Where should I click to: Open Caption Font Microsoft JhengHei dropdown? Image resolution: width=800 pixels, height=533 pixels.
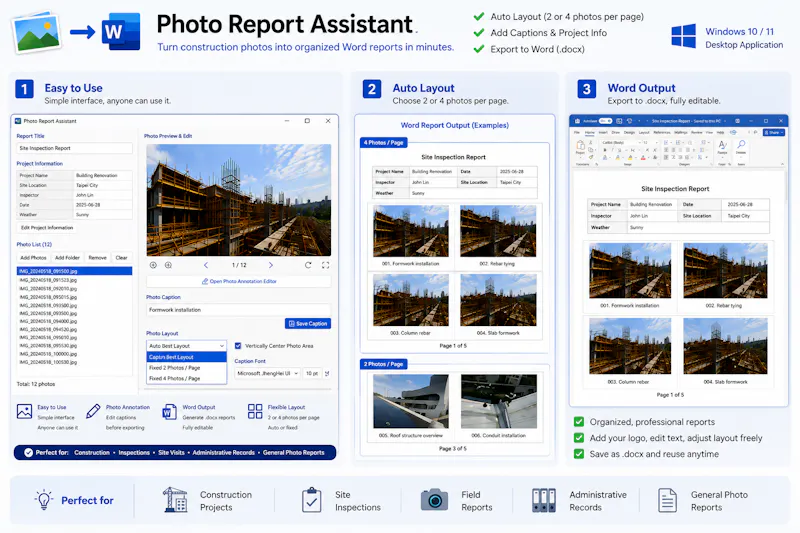pyautogui.click(x=267, y=373)
